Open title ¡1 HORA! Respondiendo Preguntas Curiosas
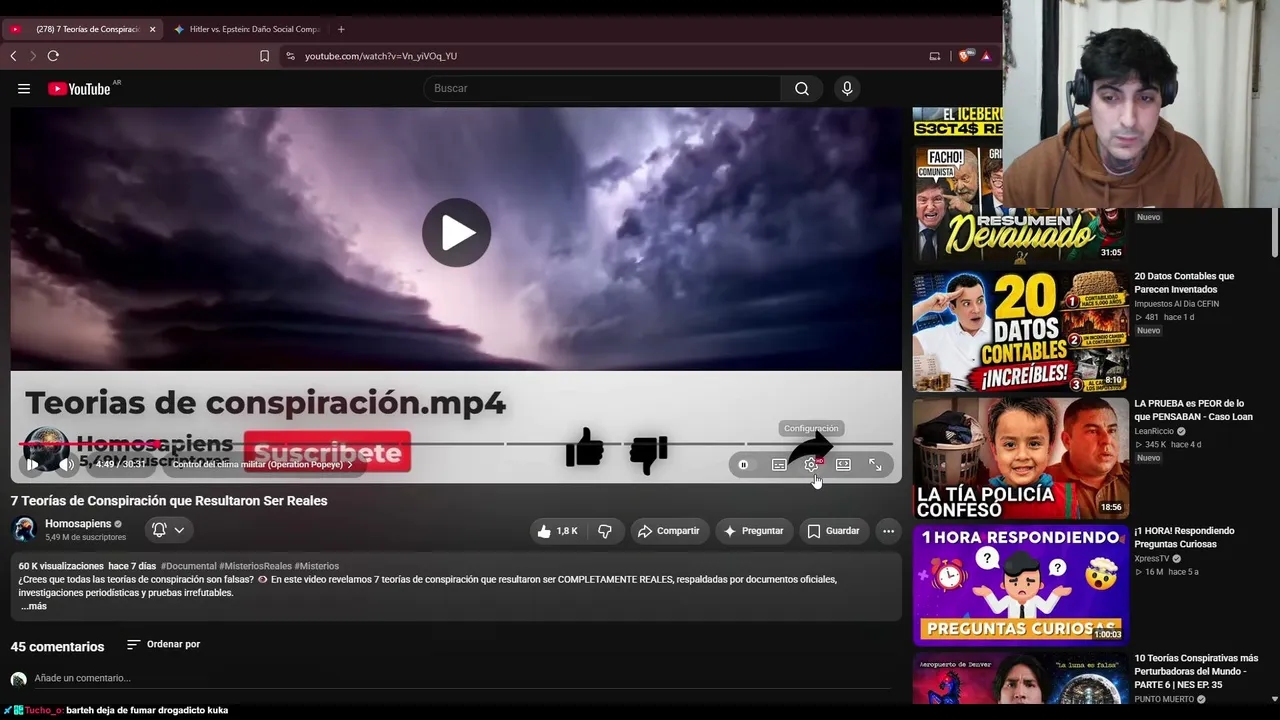The height and width of the screenshot is (720, 1280). click(x=1184, y=537)
